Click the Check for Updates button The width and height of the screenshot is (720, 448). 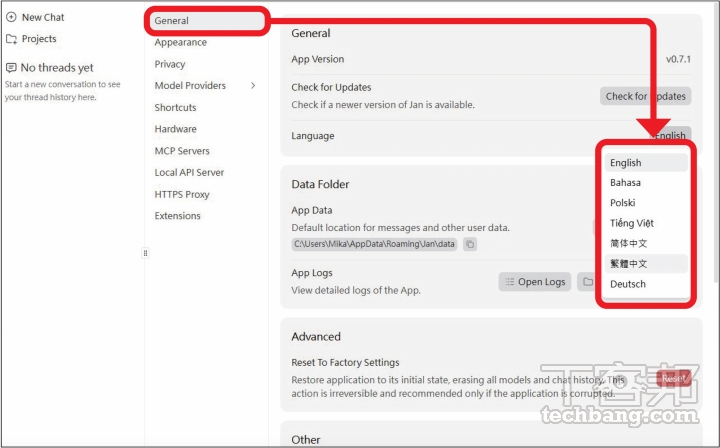click(x=645, y=96)
